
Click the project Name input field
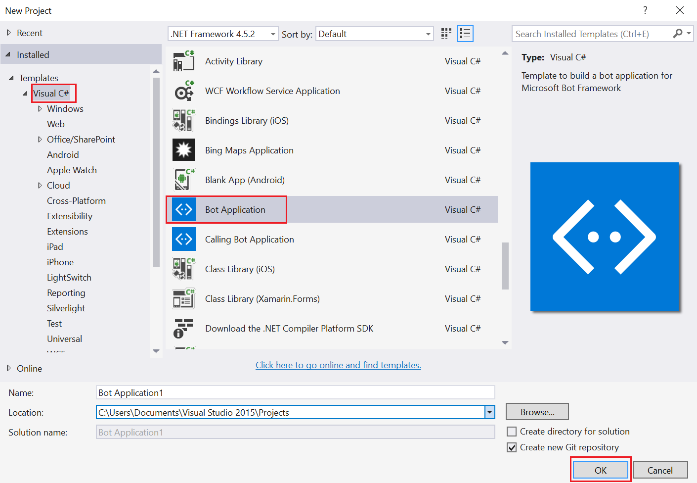(x=295, y=392)
